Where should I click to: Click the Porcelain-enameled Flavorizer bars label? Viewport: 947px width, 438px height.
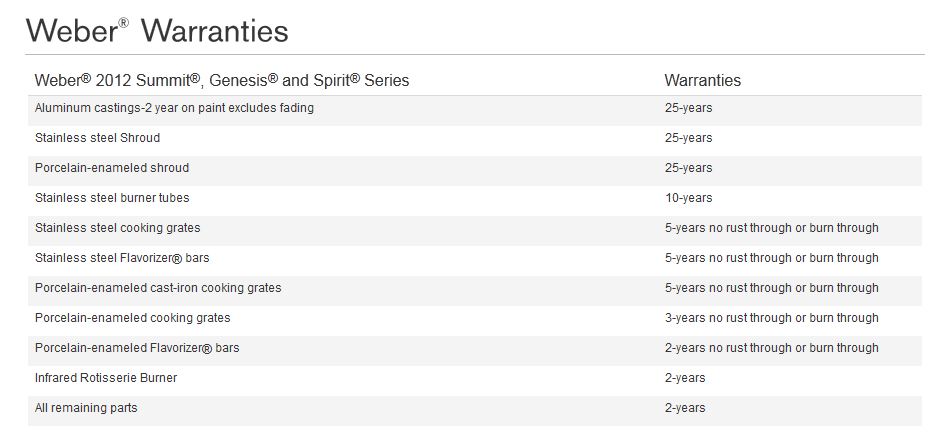pyautogui.click(x=137, y=348)
